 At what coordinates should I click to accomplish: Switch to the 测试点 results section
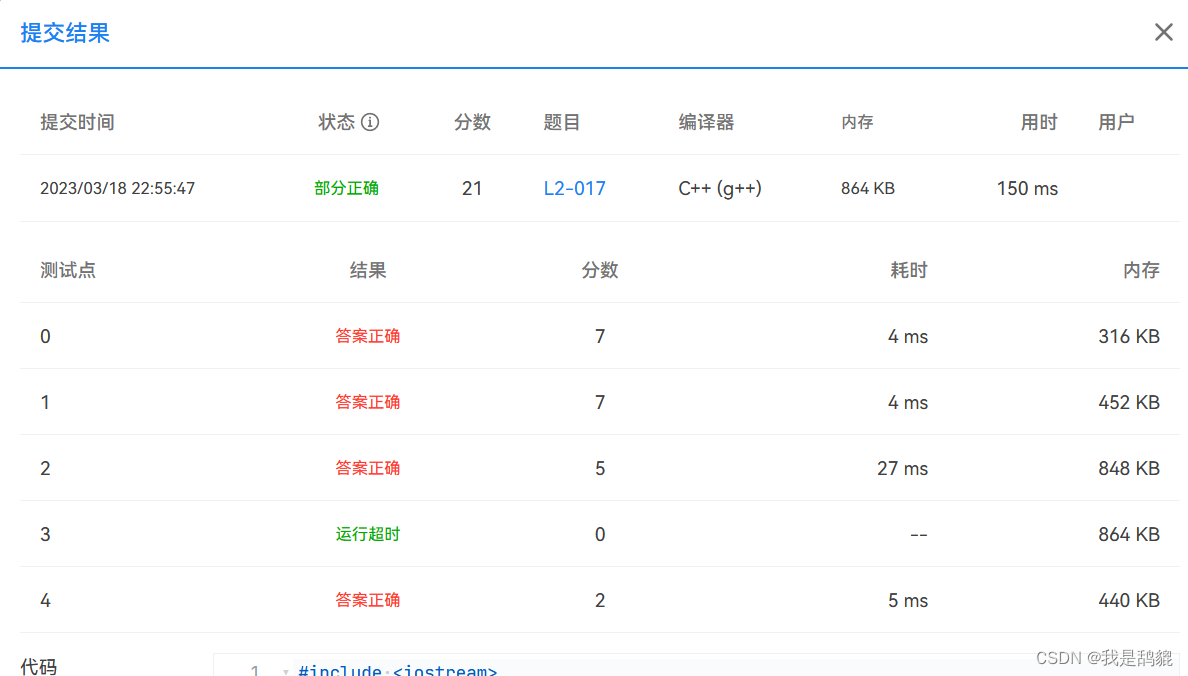point(68,269)
